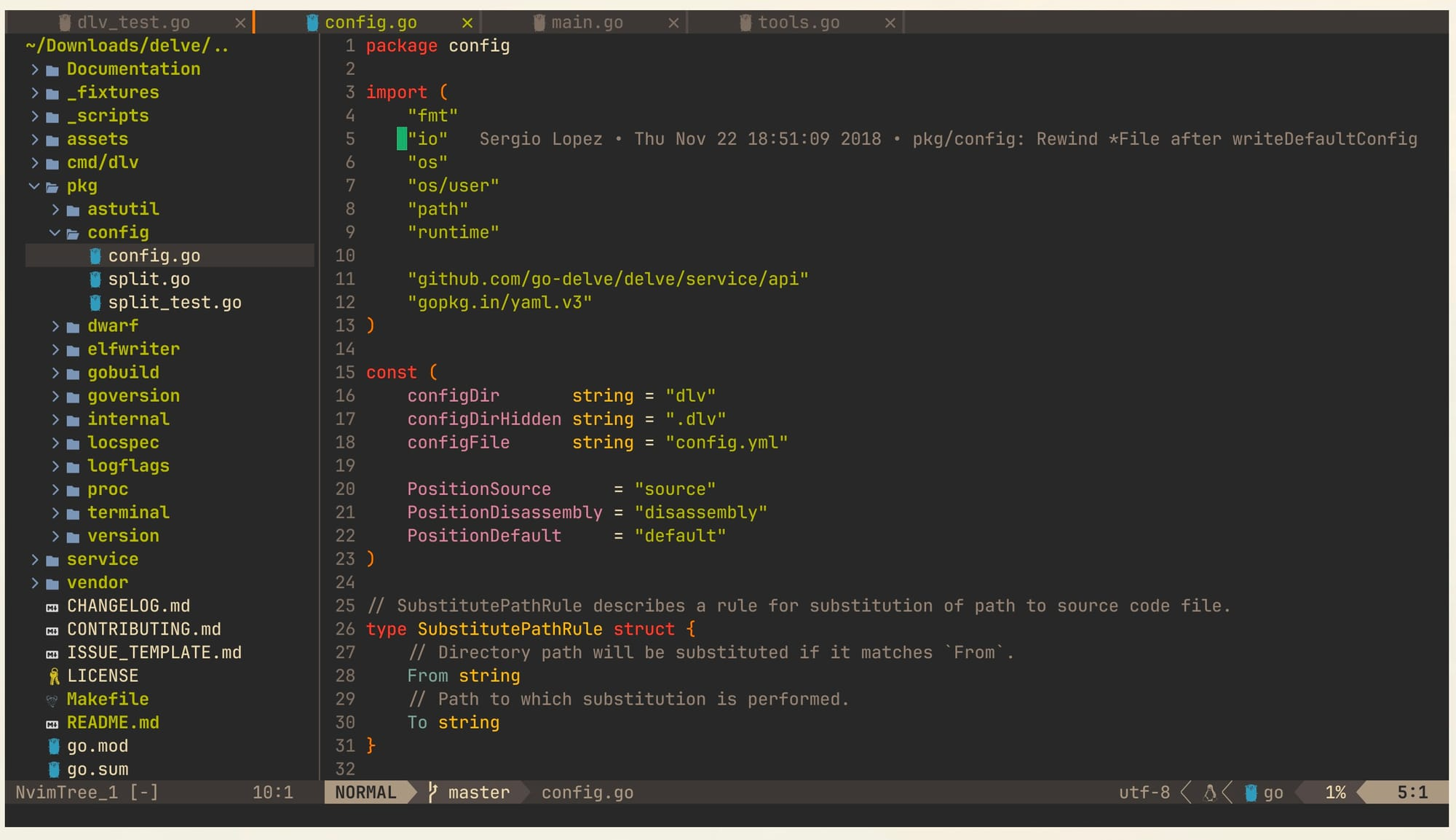Click the git branch icon before master
The height and width of the screenshot is (840, 1456).
point(432,792)
